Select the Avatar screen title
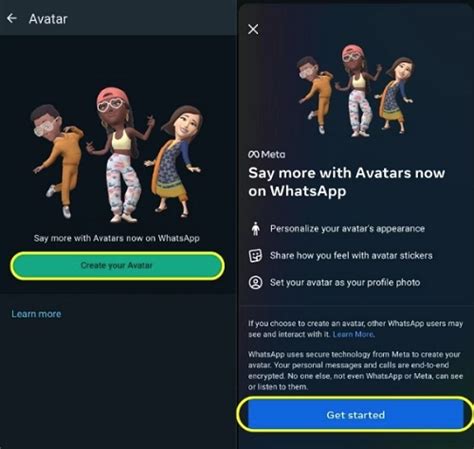The height and width of the screenshot is (449, 474). pos(48,19)
